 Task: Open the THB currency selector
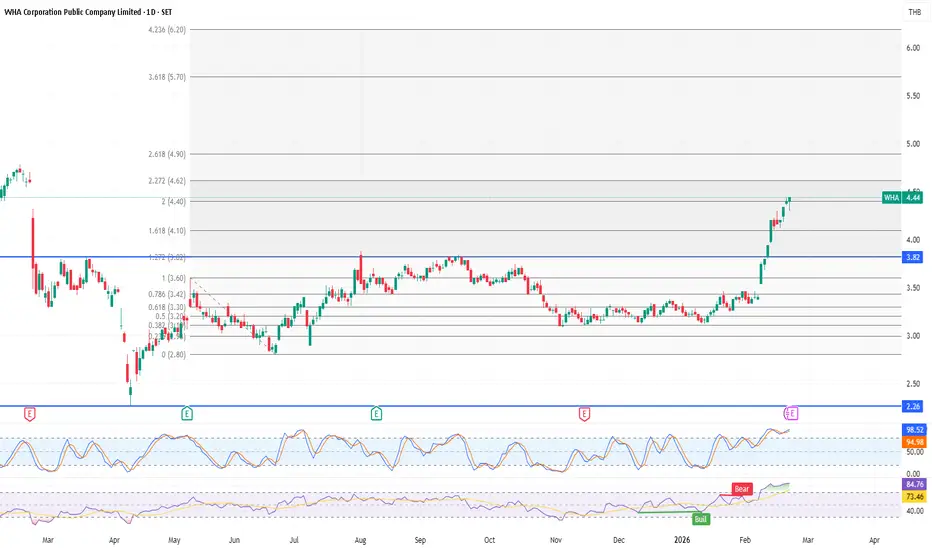[x=914, y=12]
